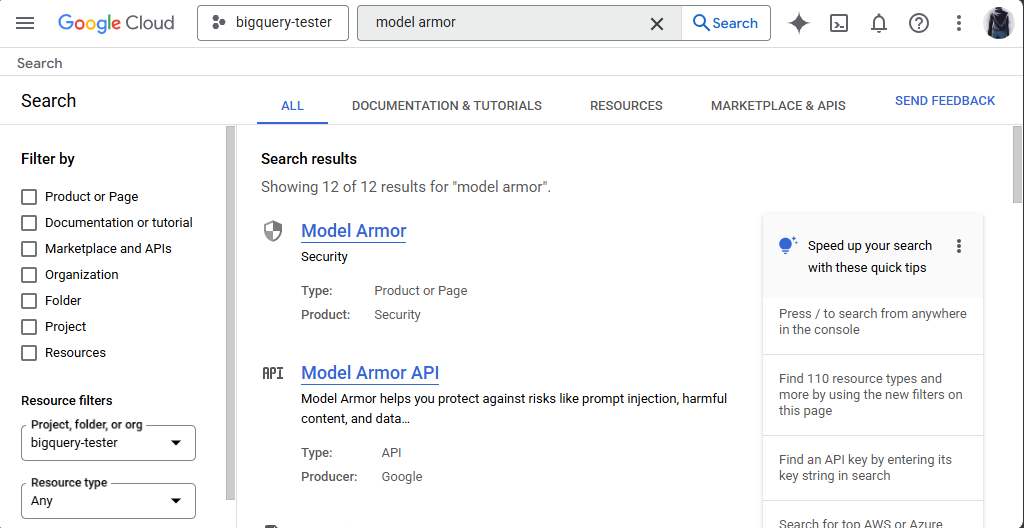This screenshot has width=1024, height=528.
Task: Go to Google Cloud home logo
Action: click(x=116, y=23)
